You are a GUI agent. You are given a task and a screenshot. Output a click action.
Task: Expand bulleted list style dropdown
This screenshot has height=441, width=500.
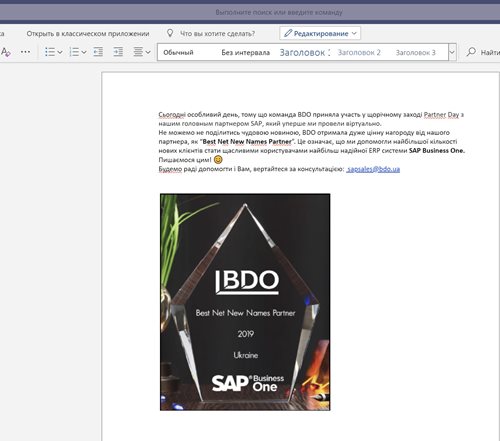(x=60, y=52)
